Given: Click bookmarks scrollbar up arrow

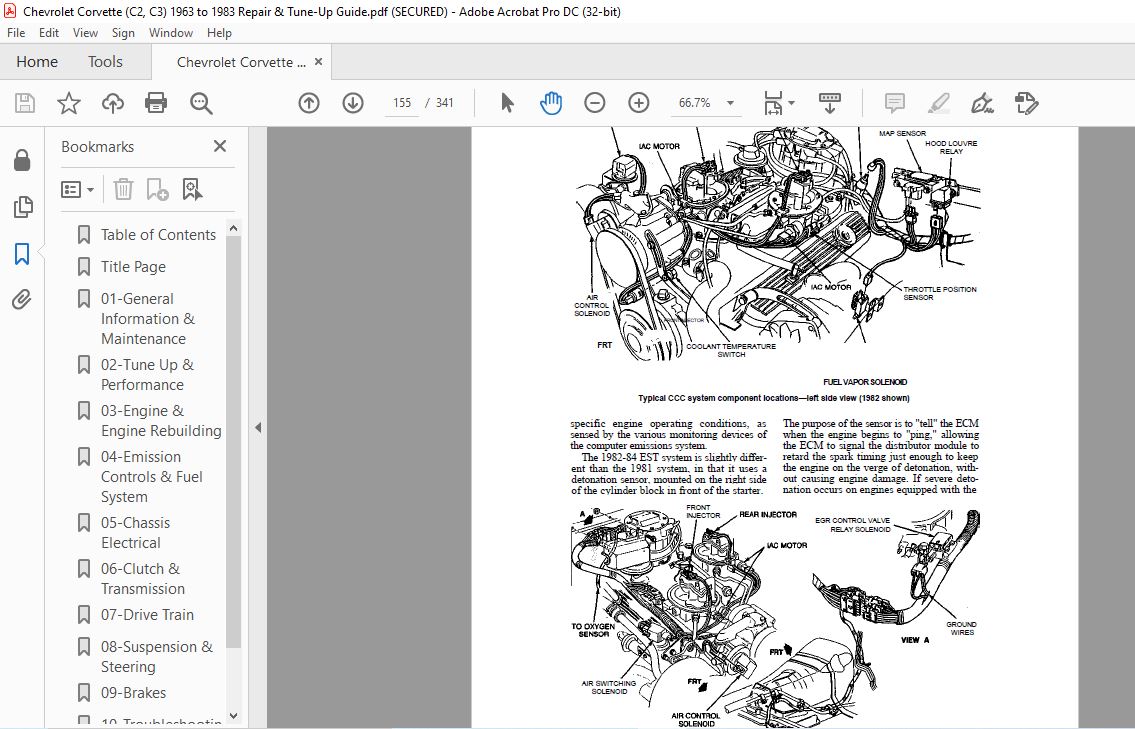Looking at the screenshot, I should coord(233,229).
